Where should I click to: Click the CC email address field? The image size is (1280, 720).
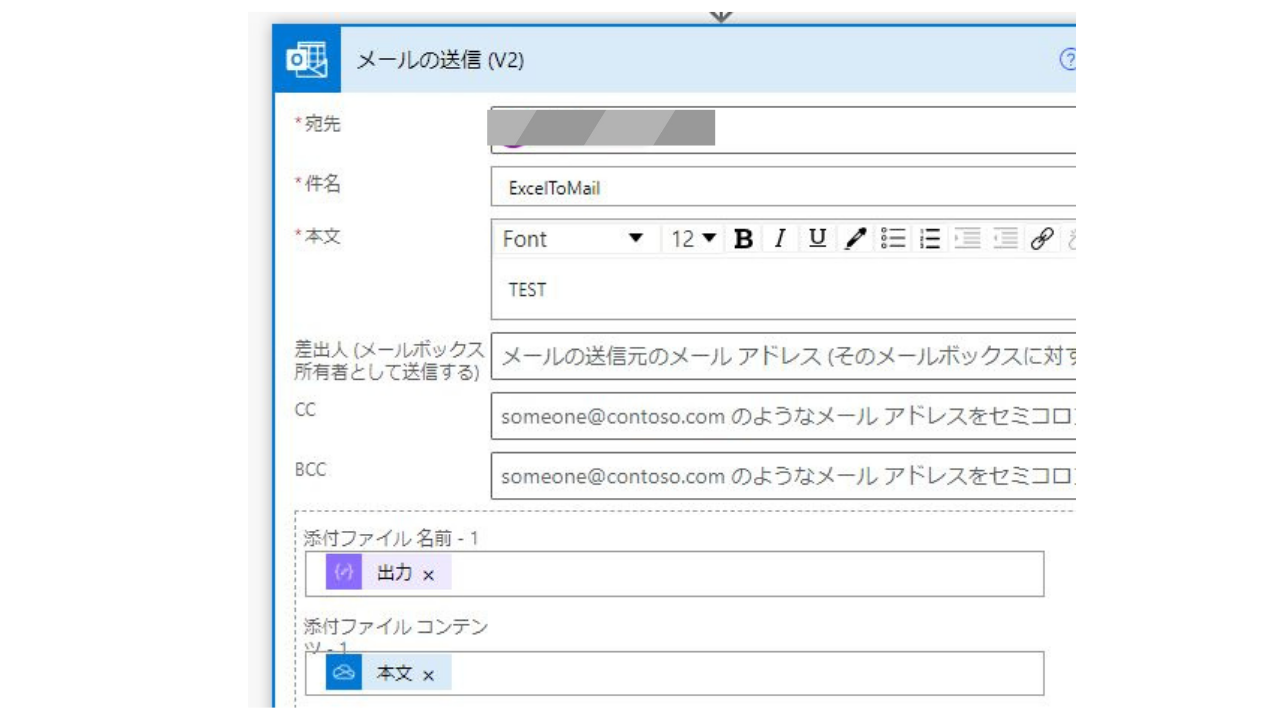coord(780,417)
